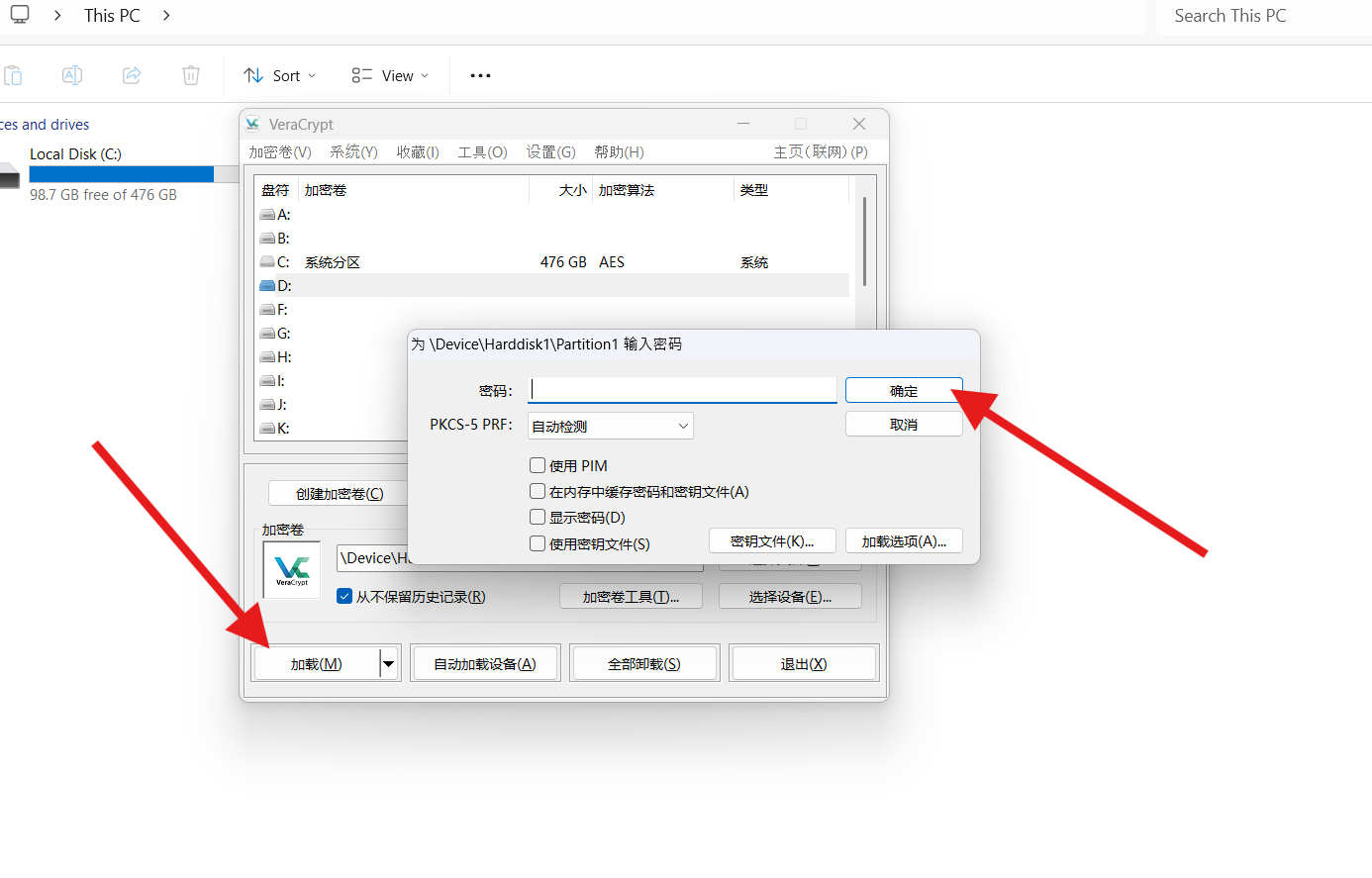The height and width of the screenshot is (878, 1372).
Task: Uncheck 从不保留历史记录(R)
Action: (x=344, y=596)
